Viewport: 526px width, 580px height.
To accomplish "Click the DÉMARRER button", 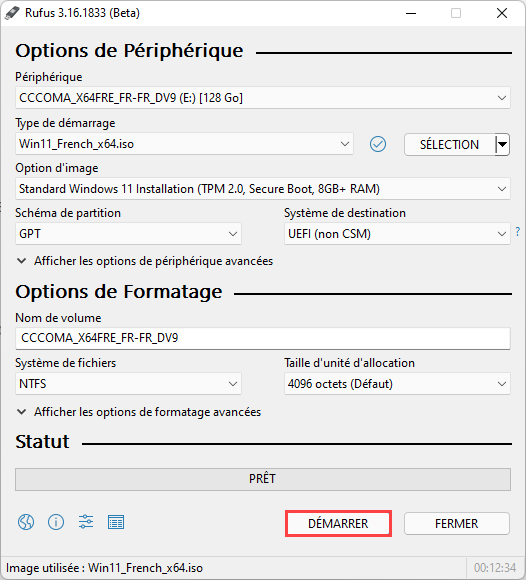I will point(338,523).
